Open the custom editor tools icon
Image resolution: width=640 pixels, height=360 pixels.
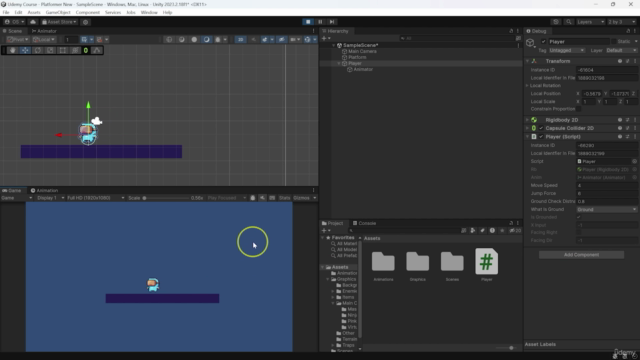click(97, 50)
